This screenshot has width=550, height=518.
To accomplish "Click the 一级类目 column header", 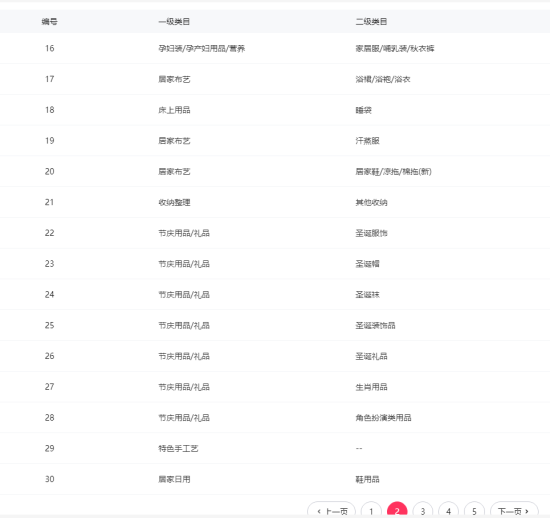I will click(x=174, y=22).
